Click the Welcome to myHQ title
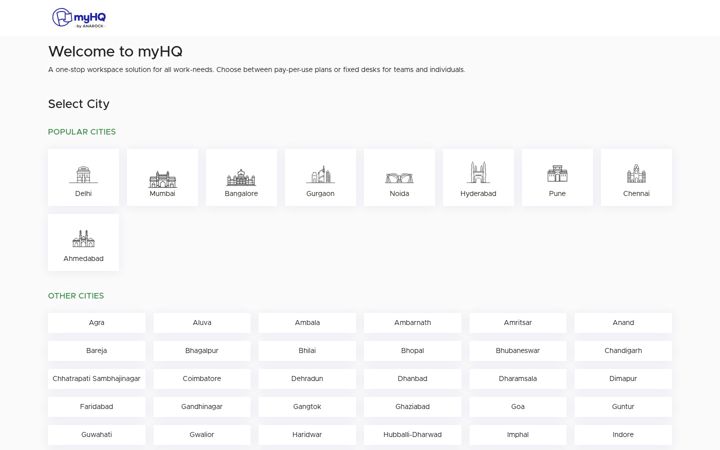 115,51
